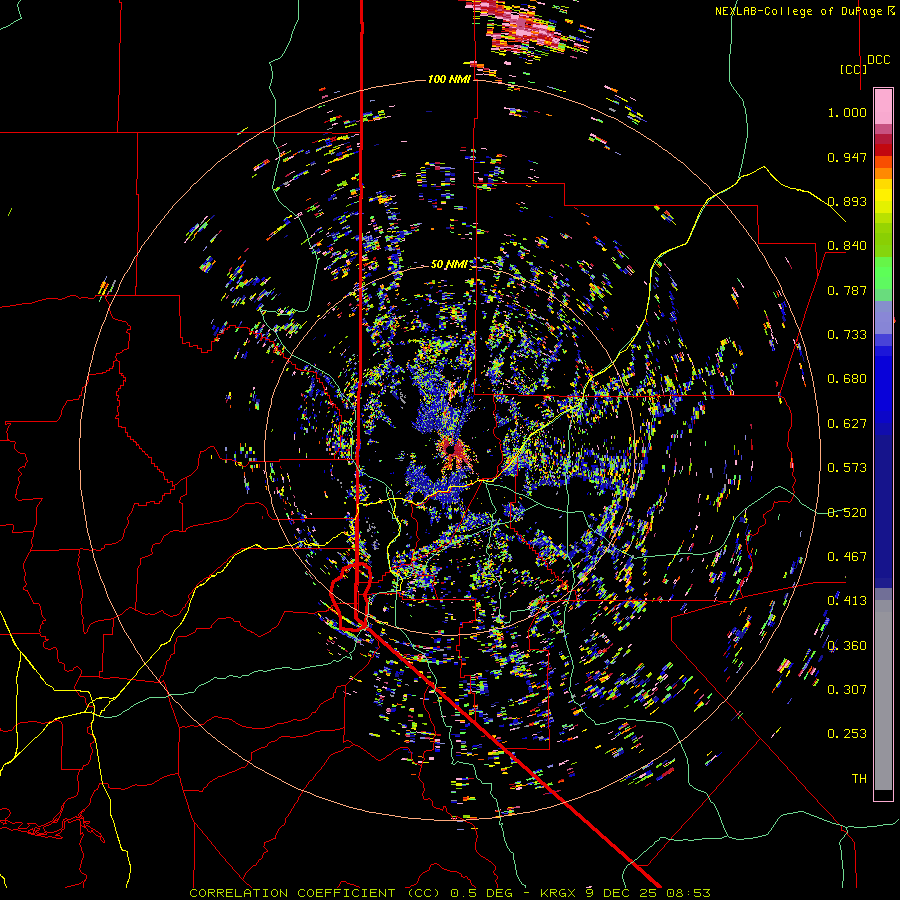Screen dimensions: 900x900
Task: Select the 0.840 scale value
Action: (x=847, y=246)
